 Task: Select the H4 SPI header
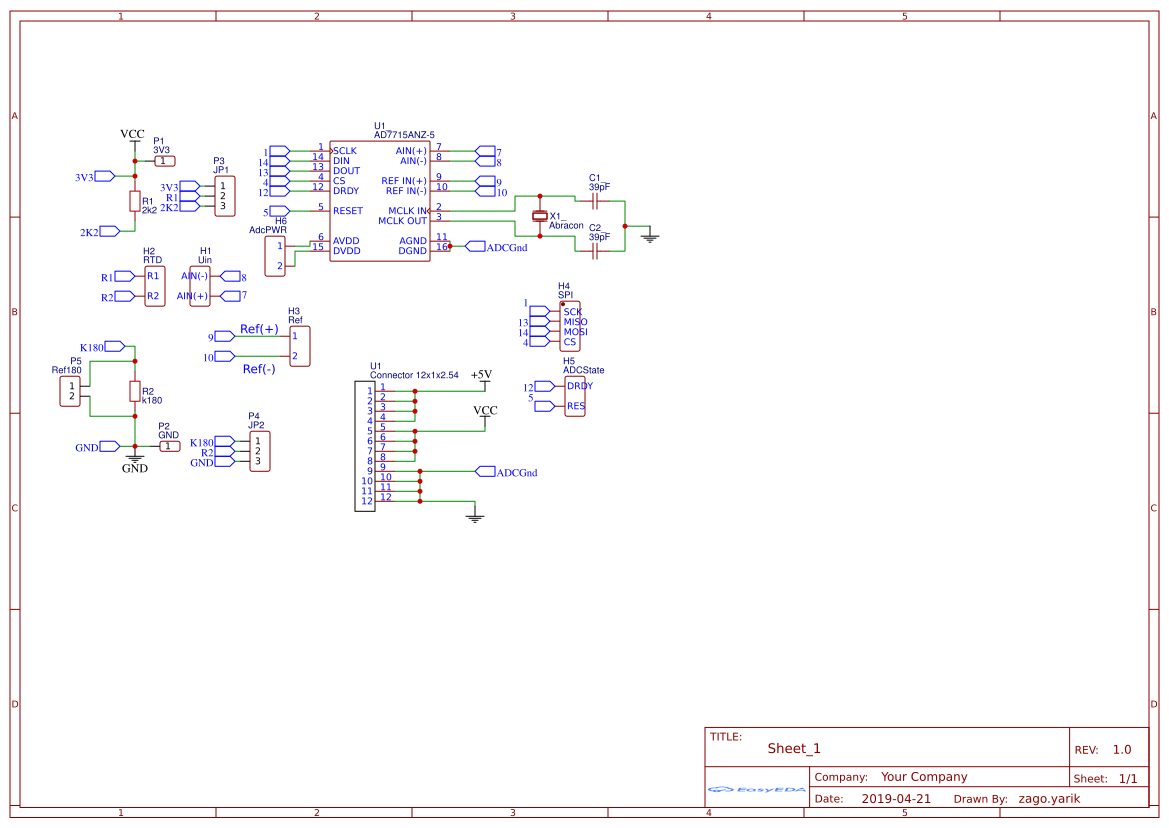570,326
